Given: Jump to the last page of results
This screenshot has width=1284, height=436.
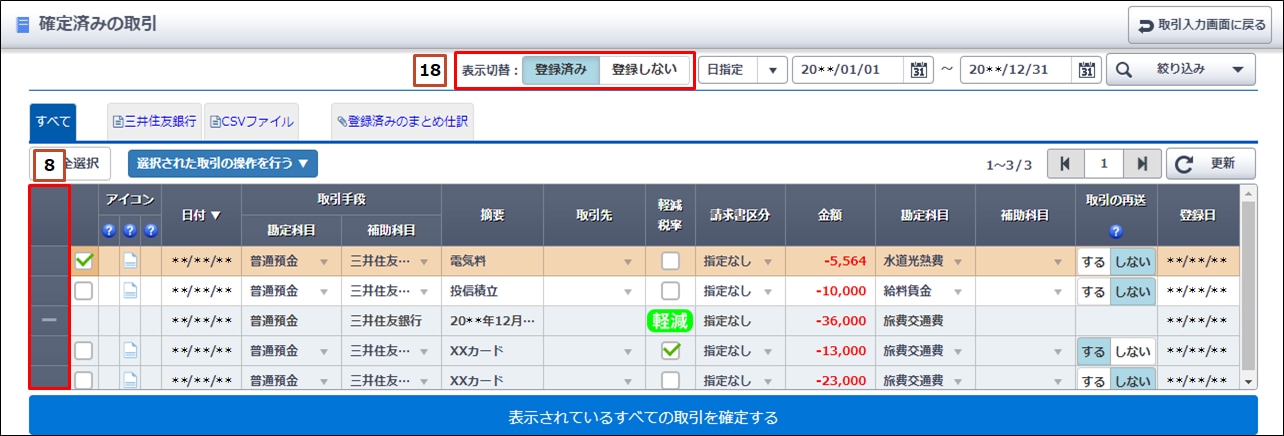Looking at the screenshot, I should click(x=1140, y=163).
